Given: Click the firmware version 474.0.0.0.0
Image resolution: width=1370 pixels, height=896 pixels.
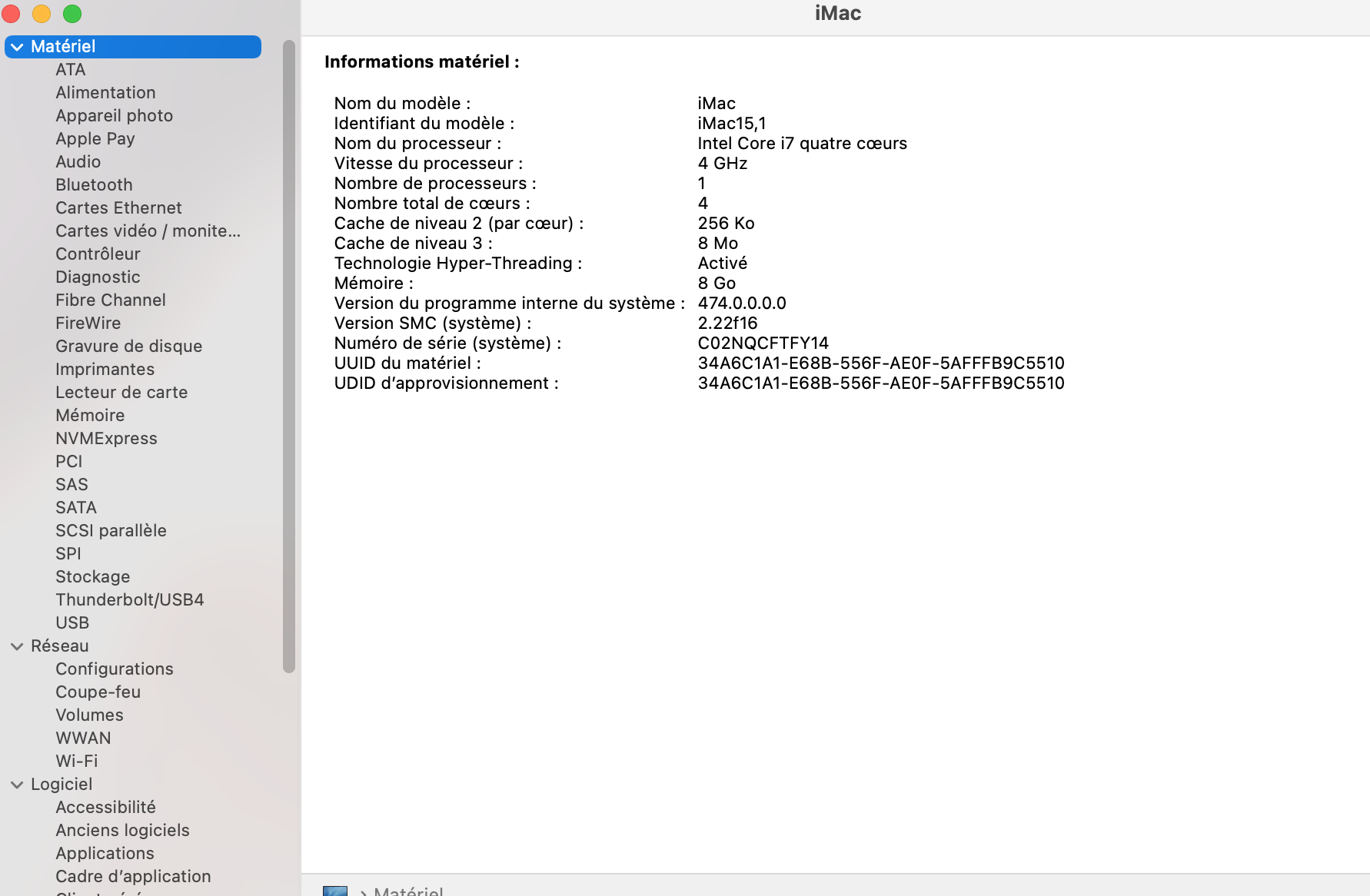Looking at the screenshot, I should [x=742, y=304].
